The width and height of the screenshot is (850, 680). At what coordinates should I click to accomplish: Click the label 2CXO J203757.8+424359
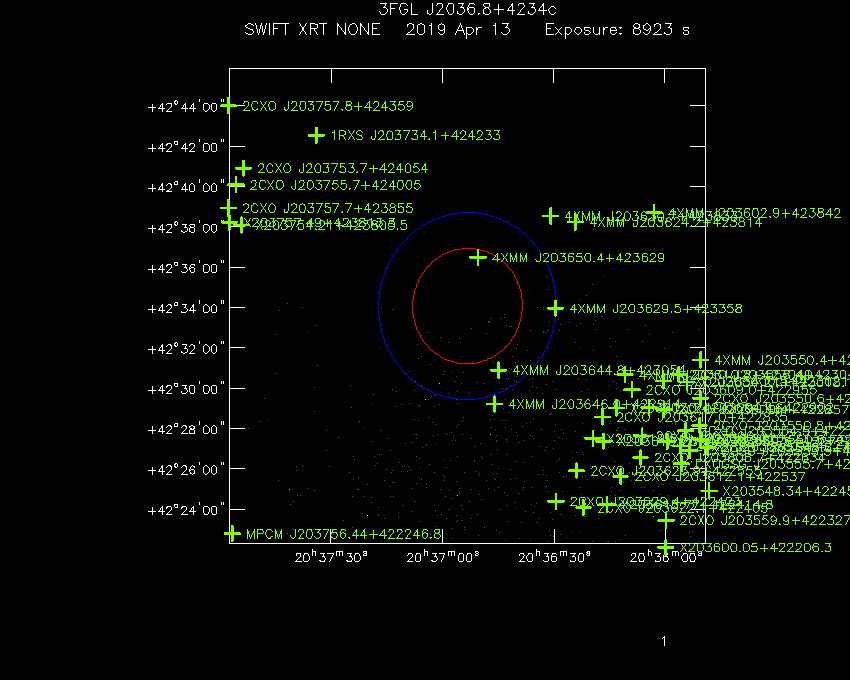coord(328,106)
